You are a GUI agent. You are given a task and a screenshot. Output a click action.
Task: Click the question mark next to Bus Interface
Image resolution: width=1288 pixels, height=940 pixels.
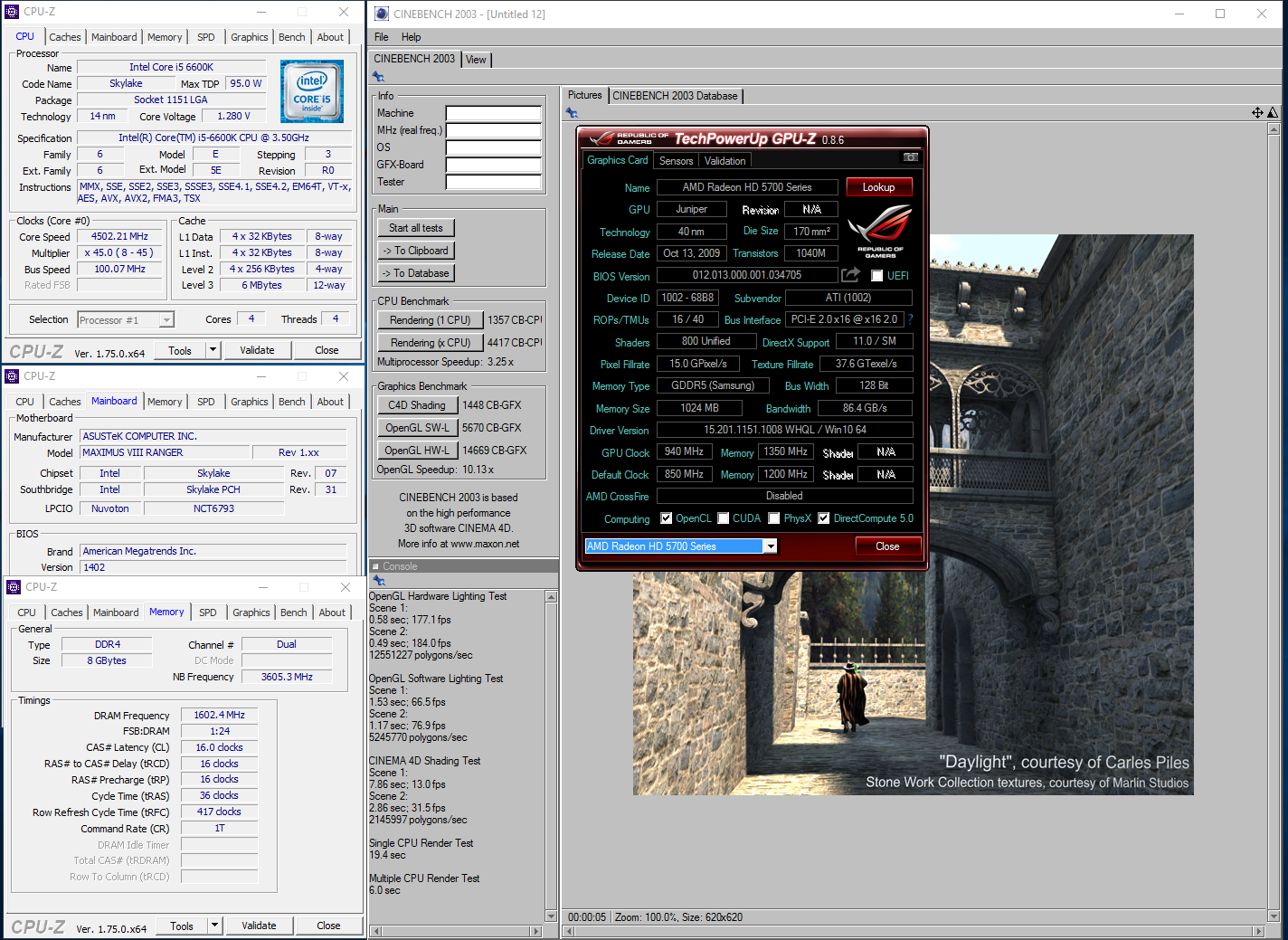[x=910, y=319]
